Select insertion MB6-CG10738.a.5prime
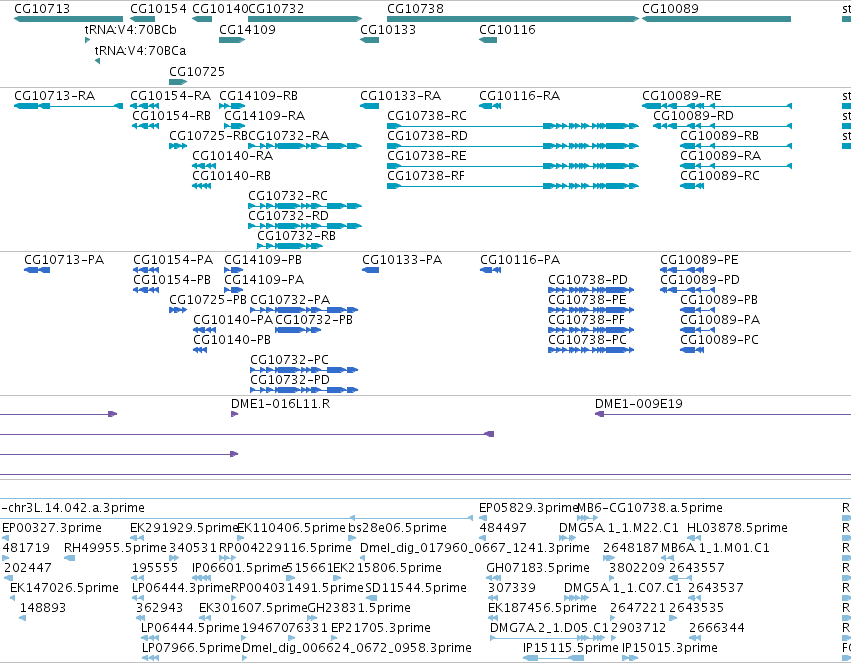This screenshot has width=851, height=663. coord(650,508)
